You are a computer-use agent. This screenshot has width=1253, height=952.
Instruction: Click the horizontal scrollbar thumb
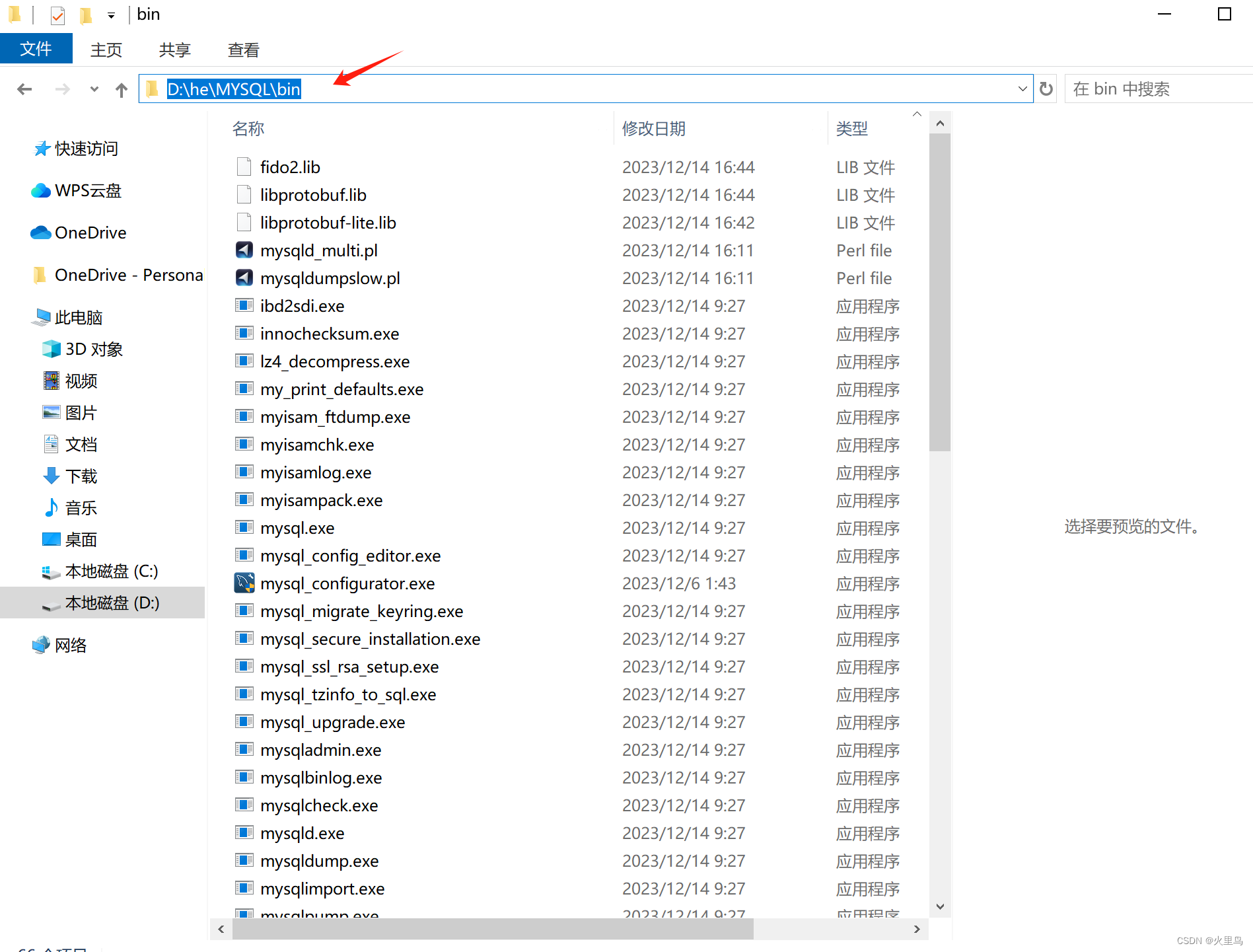point(493,929)
